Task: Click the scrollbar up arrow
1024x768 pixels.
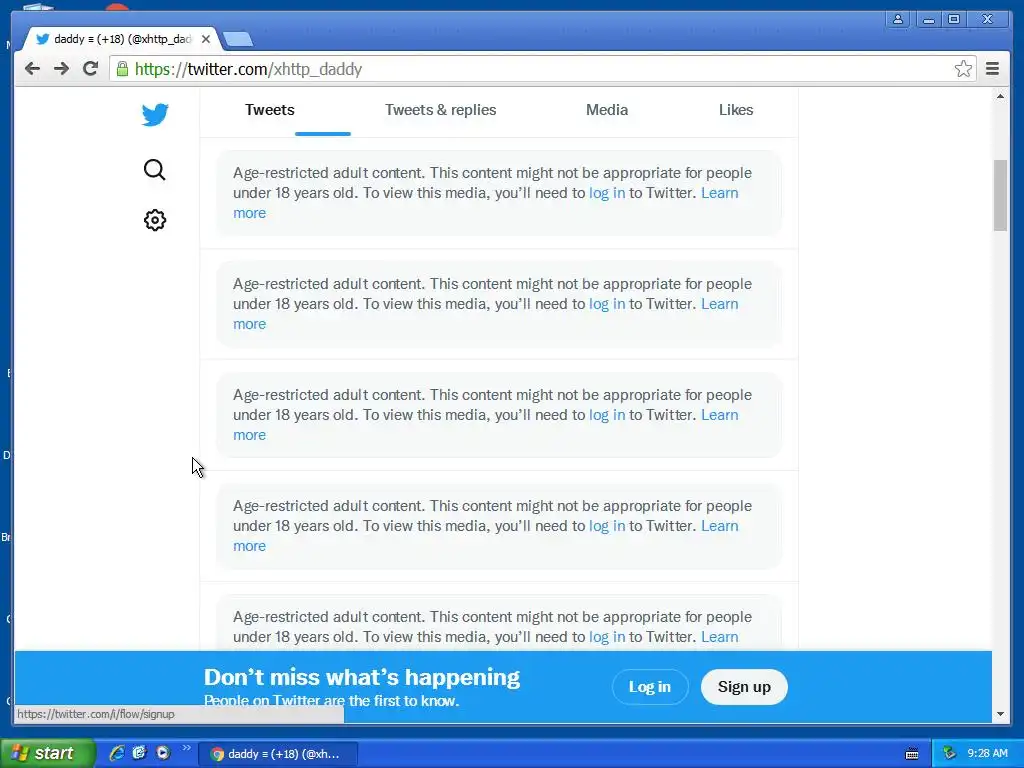Action: pos(1000,96)
